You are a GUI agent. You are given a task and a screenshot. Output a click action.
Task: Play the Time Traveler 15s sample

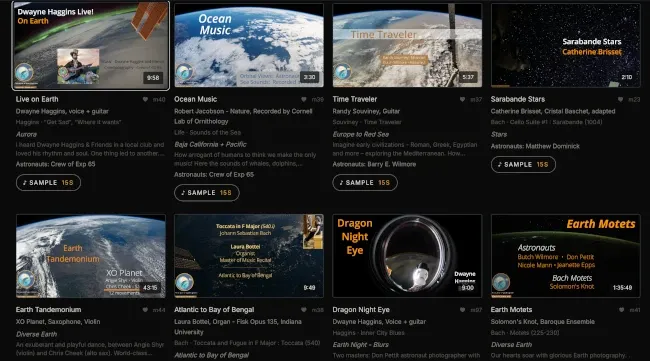pos(365,183)
